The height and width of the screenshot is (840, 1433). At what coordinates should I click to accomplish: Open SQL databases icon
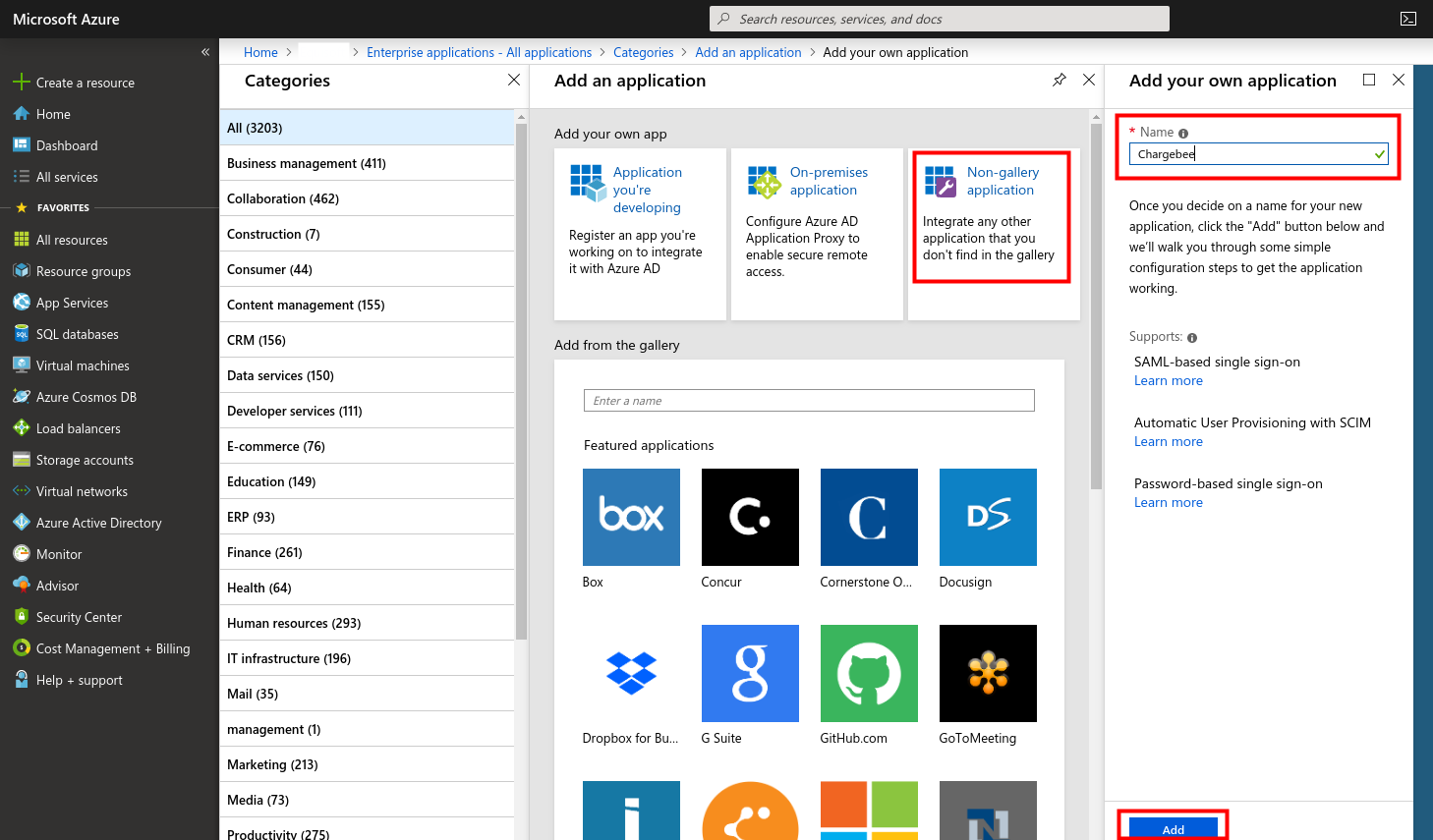coord(22,334)
